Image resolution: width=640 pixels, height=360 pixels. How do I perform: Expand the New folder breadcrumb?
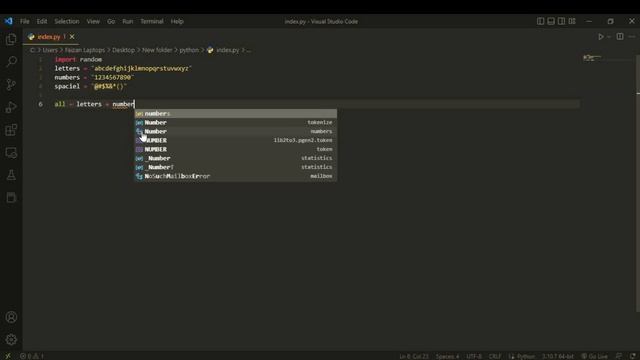(157, 50)
